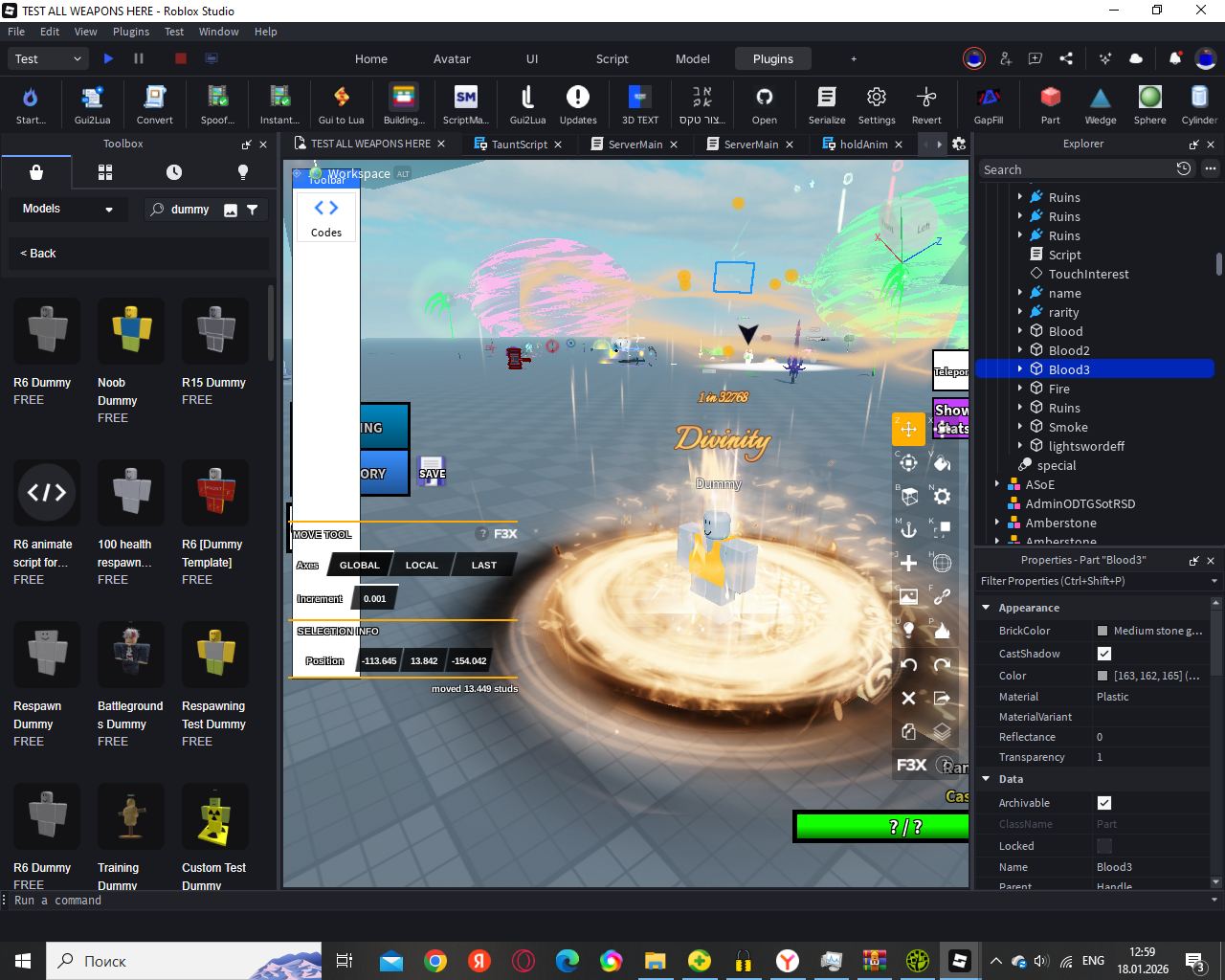Click the F3X delete X icon
1225x980 pixels.
[908, 698]
